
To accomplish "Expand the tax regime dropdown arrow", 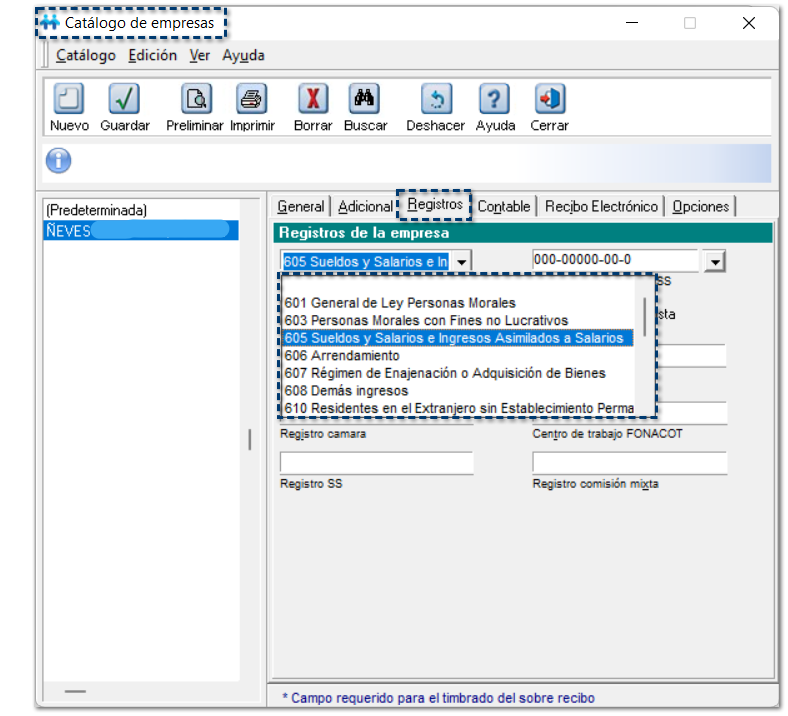I will pos(461,262).
